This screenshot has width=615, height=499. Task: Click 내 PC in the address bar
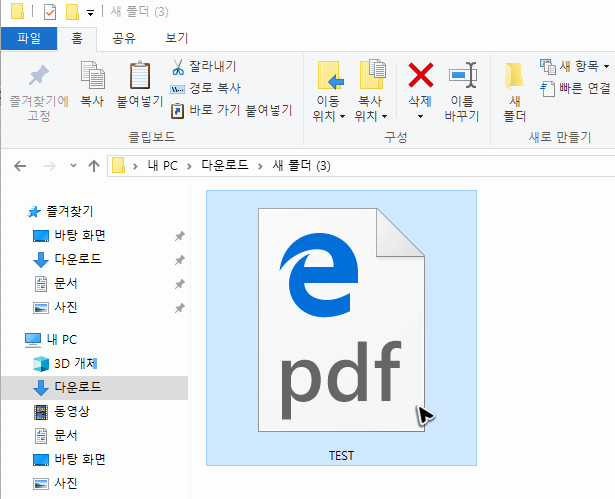tap(163, 166)
